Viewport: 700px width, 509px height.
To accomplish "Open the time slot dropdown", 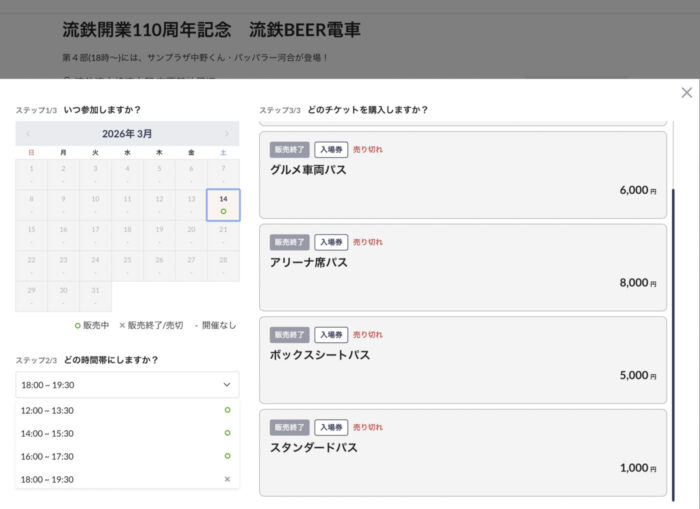I will click(127, 384).
